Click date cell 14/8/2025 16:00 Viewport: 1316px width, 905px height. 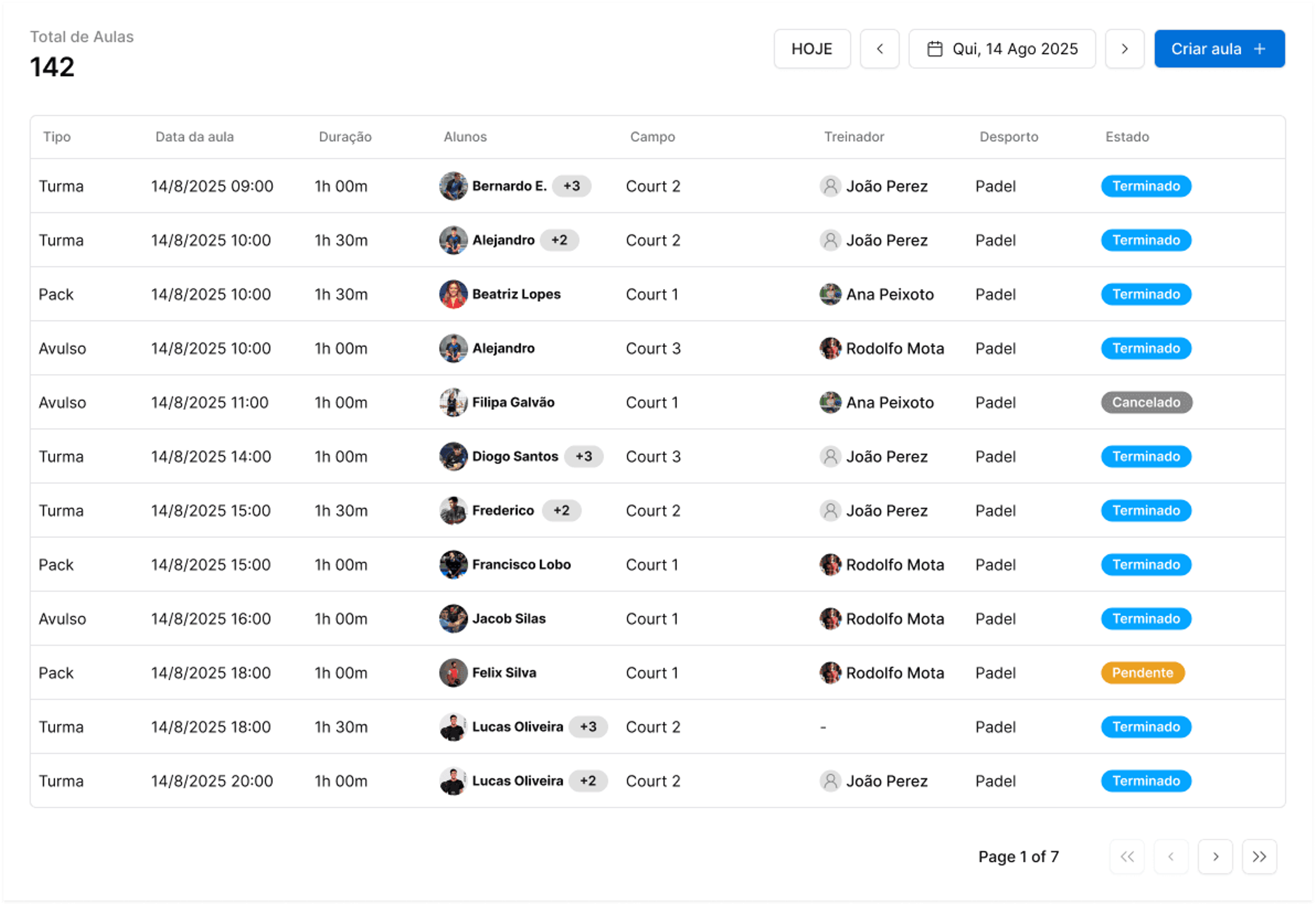(x=211, y=619)
